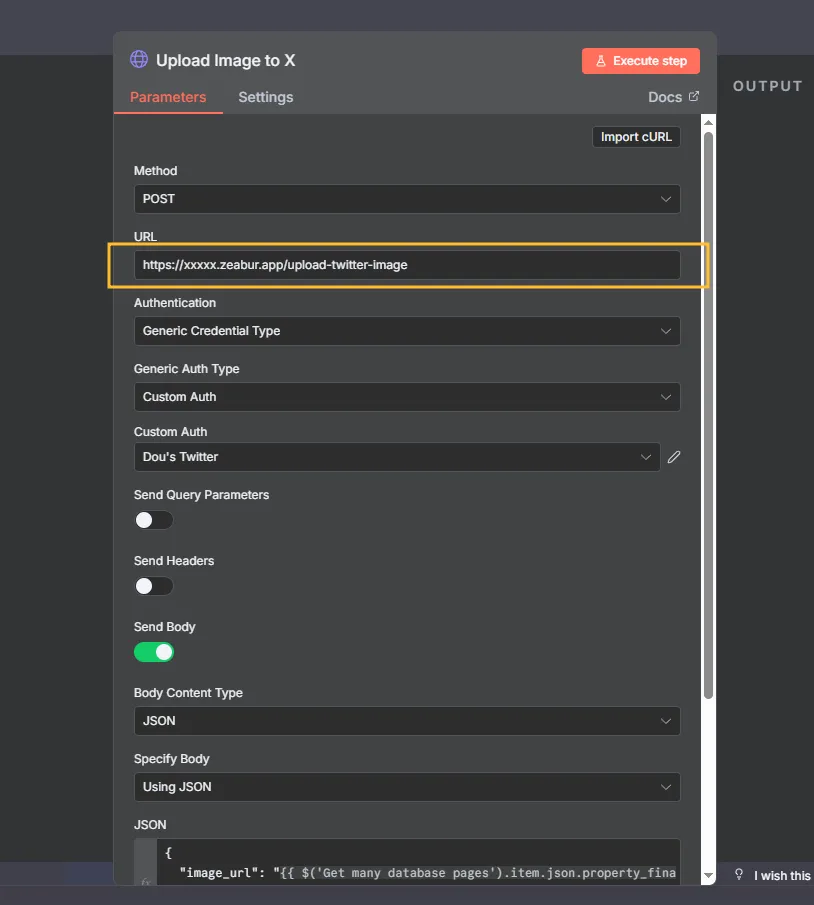Open the Method dropdown showing POST

(406, 199)
